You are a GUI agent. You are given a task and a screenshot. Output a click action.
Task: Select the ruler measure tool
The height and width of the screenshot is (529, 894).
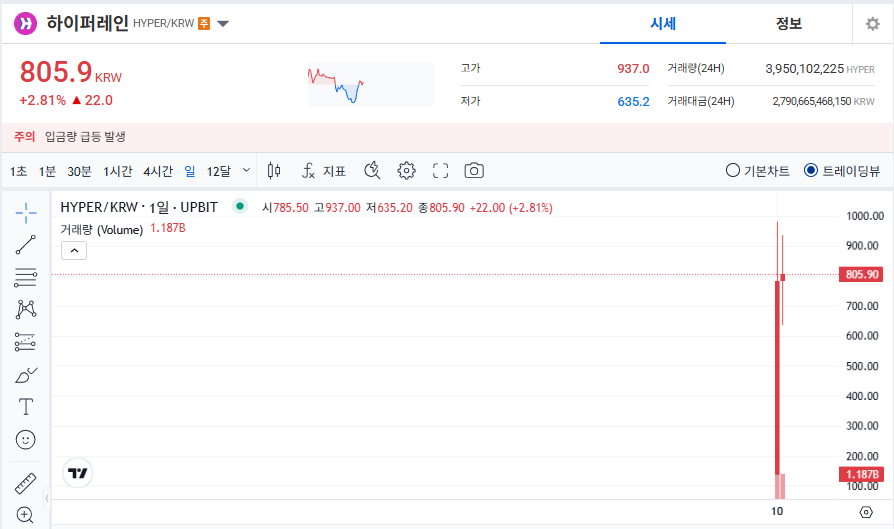point(26,483)
